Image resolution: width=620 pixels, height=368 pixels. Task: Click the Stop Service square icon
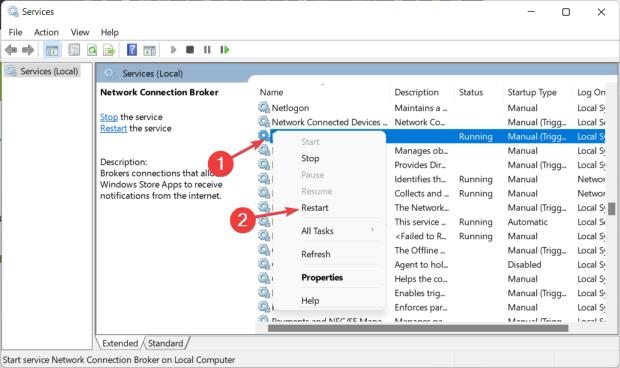(x=190, y=50)
